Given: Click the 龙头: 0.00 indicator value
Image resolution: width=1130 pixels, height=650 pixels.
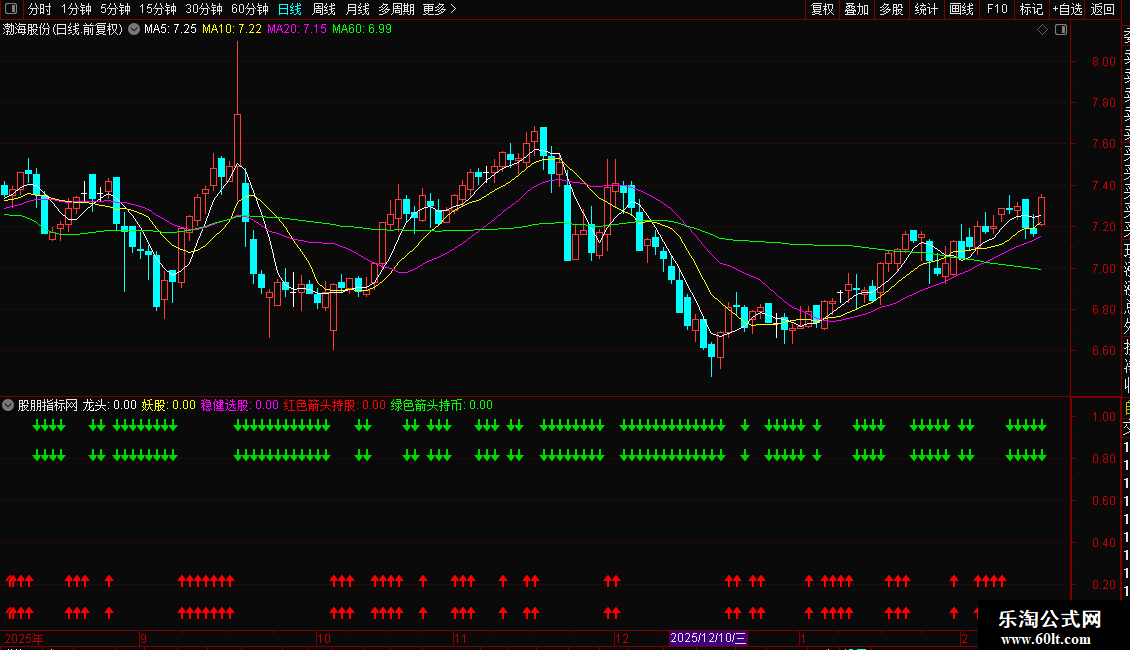Looking at the screenshot, I should tap(110, 405).
